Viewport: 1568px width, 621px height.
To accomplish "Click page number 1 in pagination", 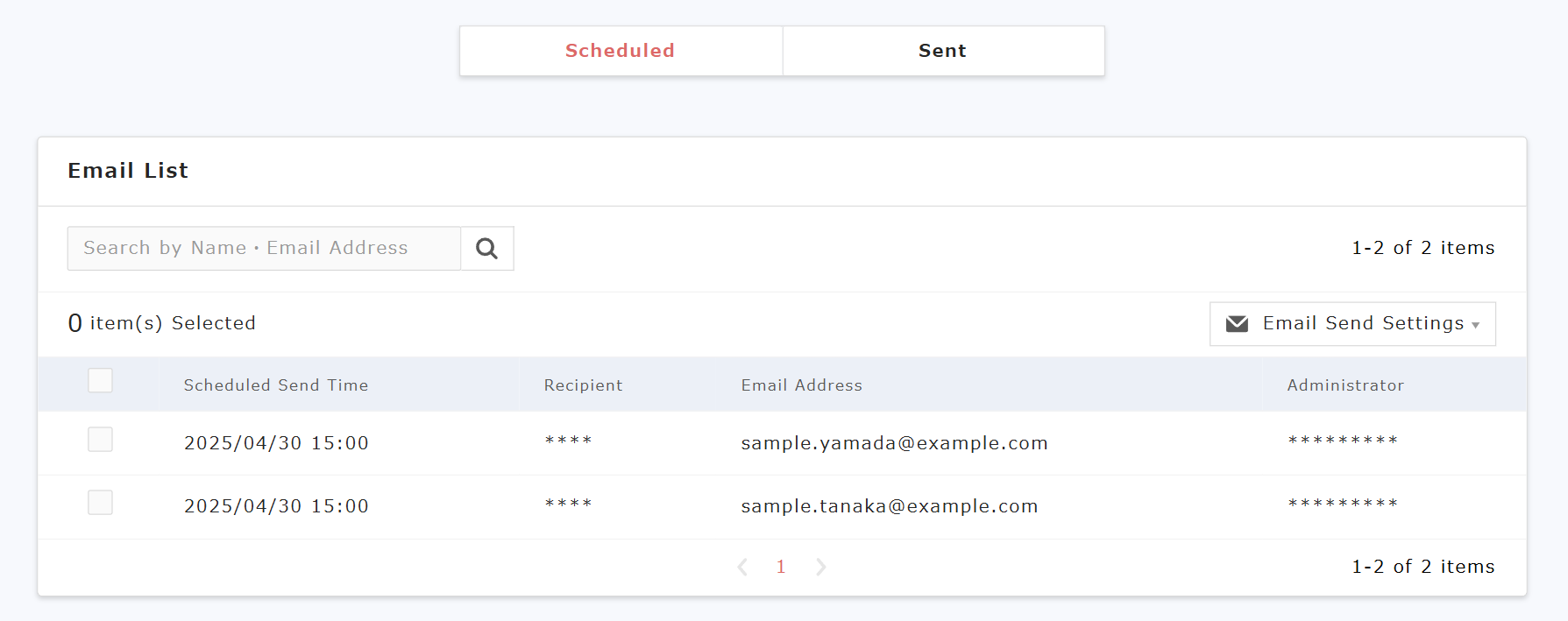I will pos(781,567).
